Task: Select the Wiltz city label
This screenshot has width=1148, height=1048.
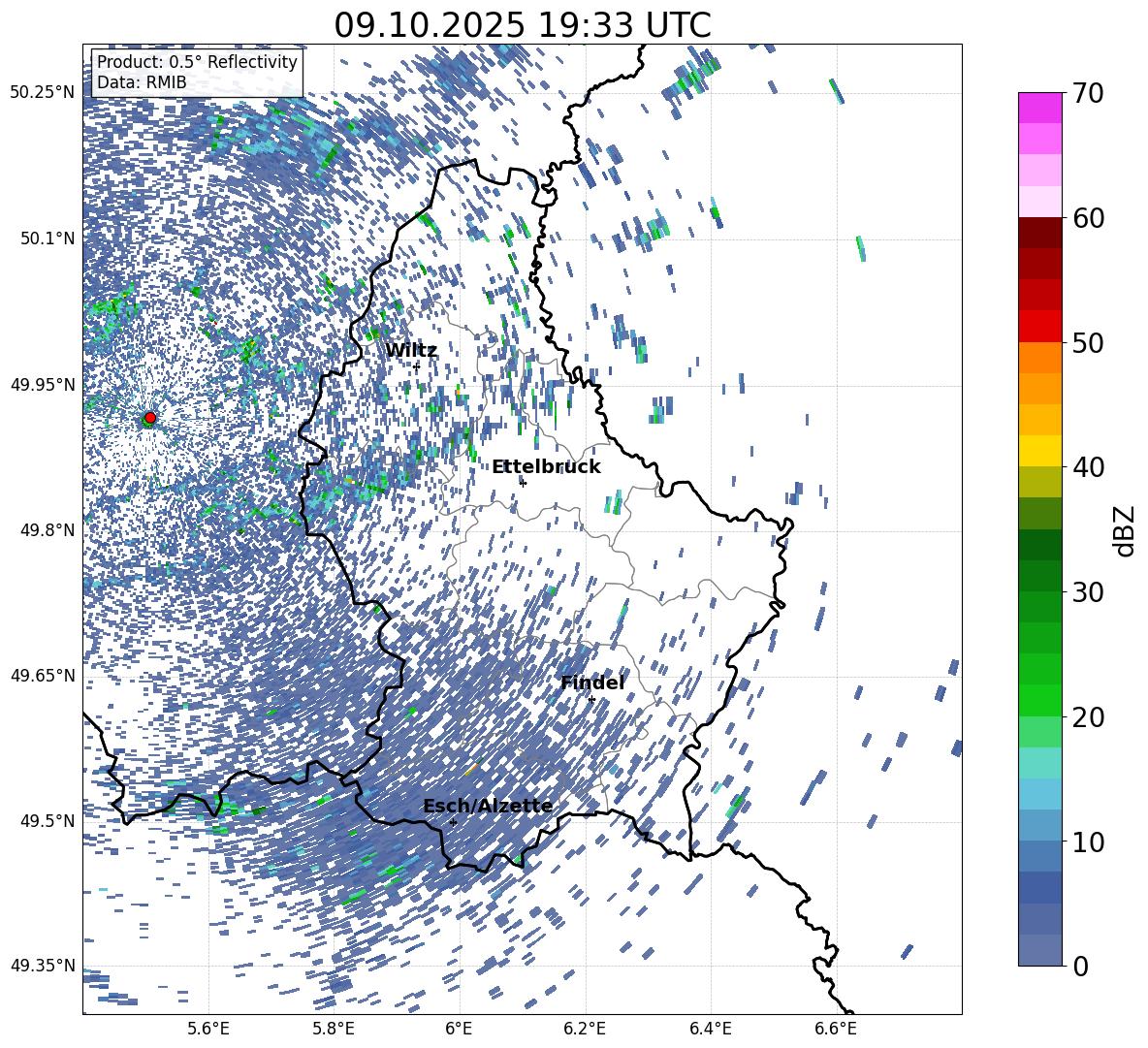Action: [411, 351]
